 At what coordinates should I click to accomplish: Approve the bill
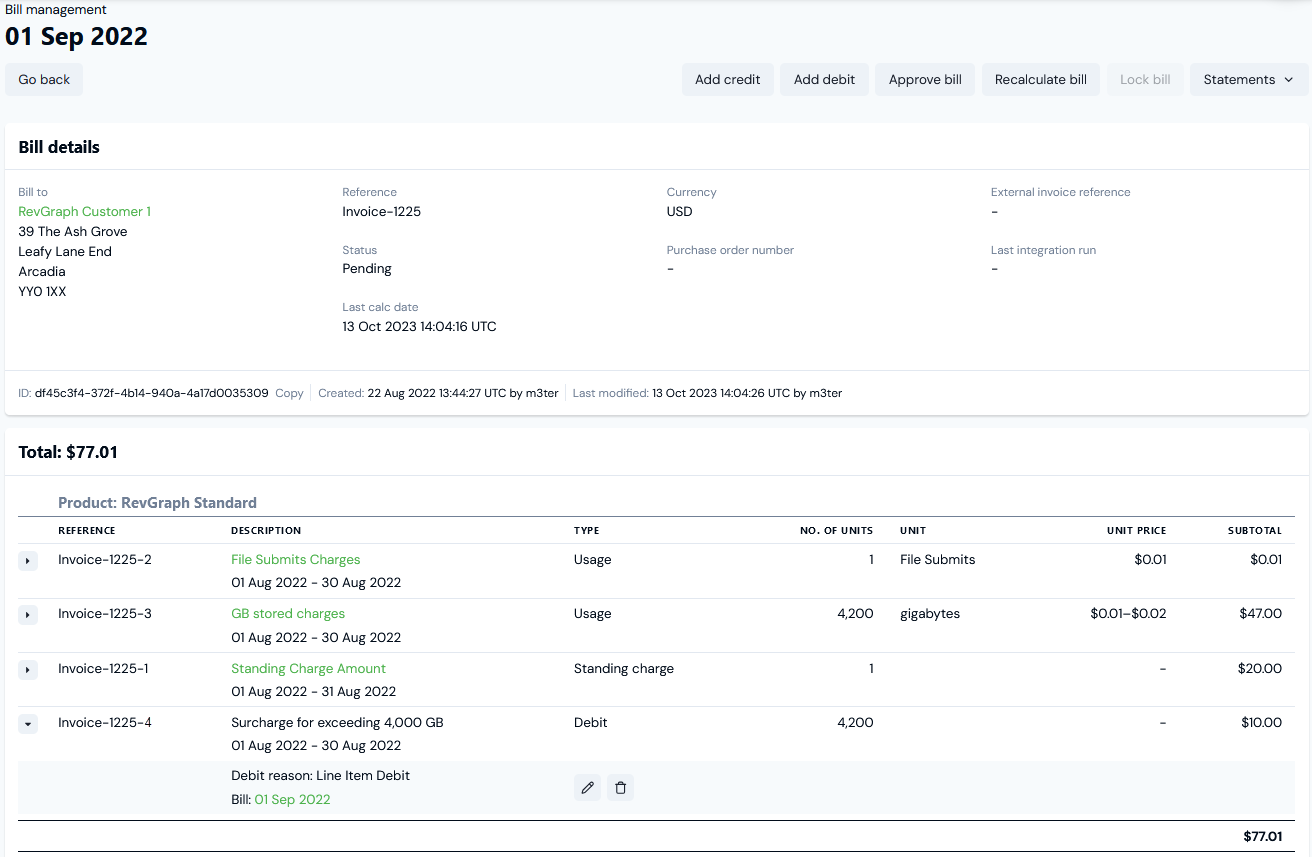click(x=925, y=80)
